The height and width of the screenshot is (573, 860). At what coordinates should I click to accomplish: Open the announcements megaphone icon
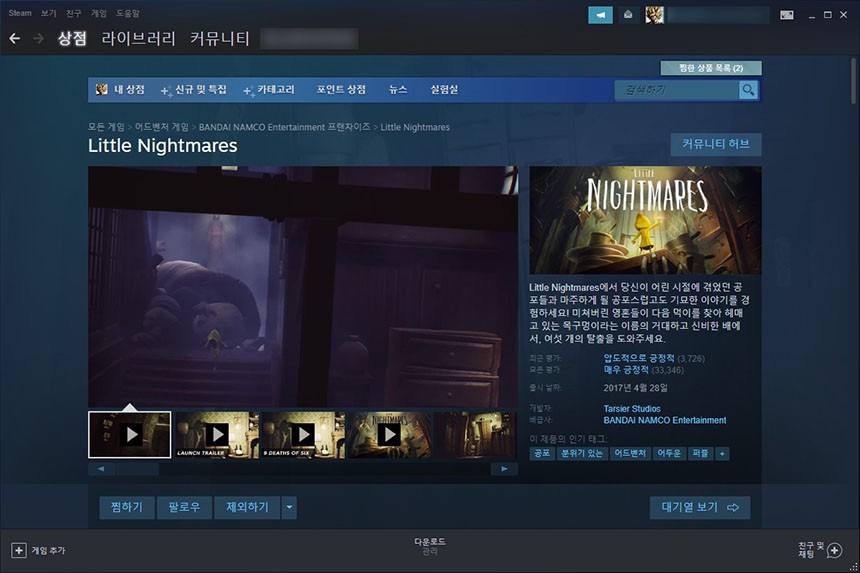600,15
